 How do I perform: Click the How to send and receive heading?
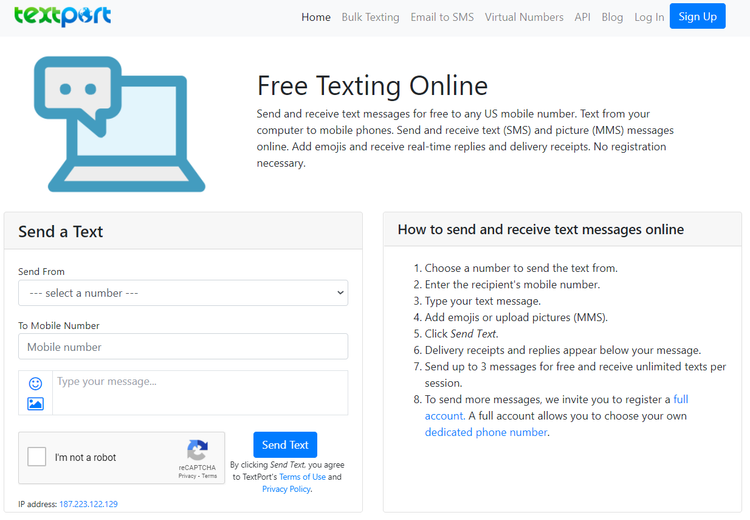tap(540, 230)
